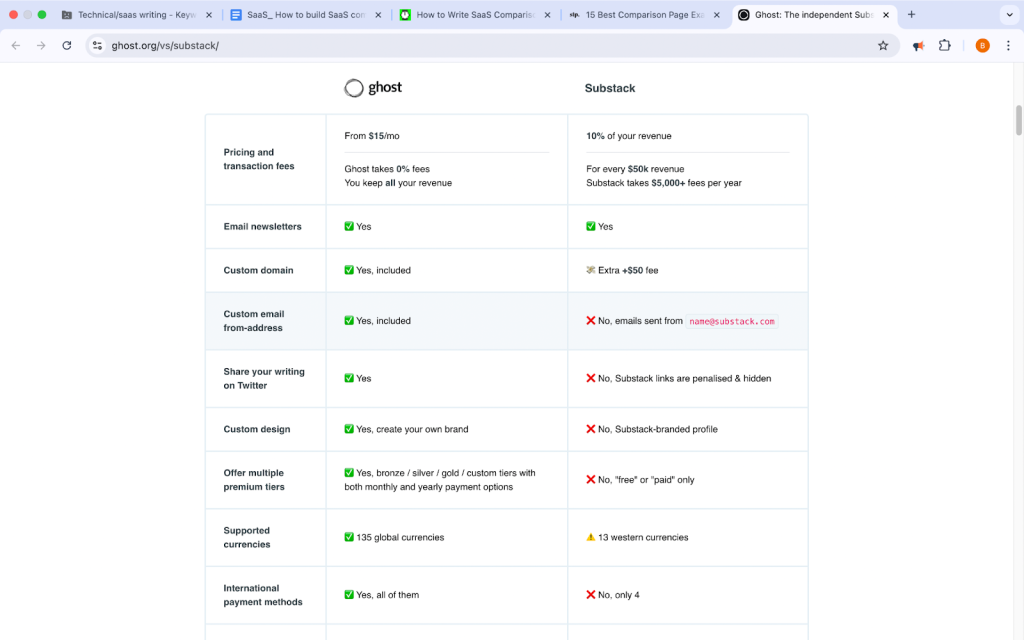Click the site information icon in address bar

pos(96,45)
